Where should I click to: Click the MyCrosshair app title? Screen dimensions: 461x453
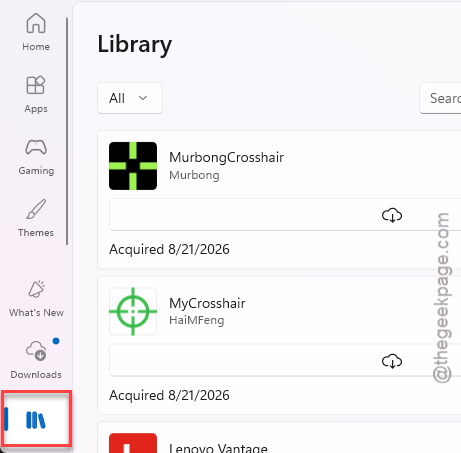(207, 303)
